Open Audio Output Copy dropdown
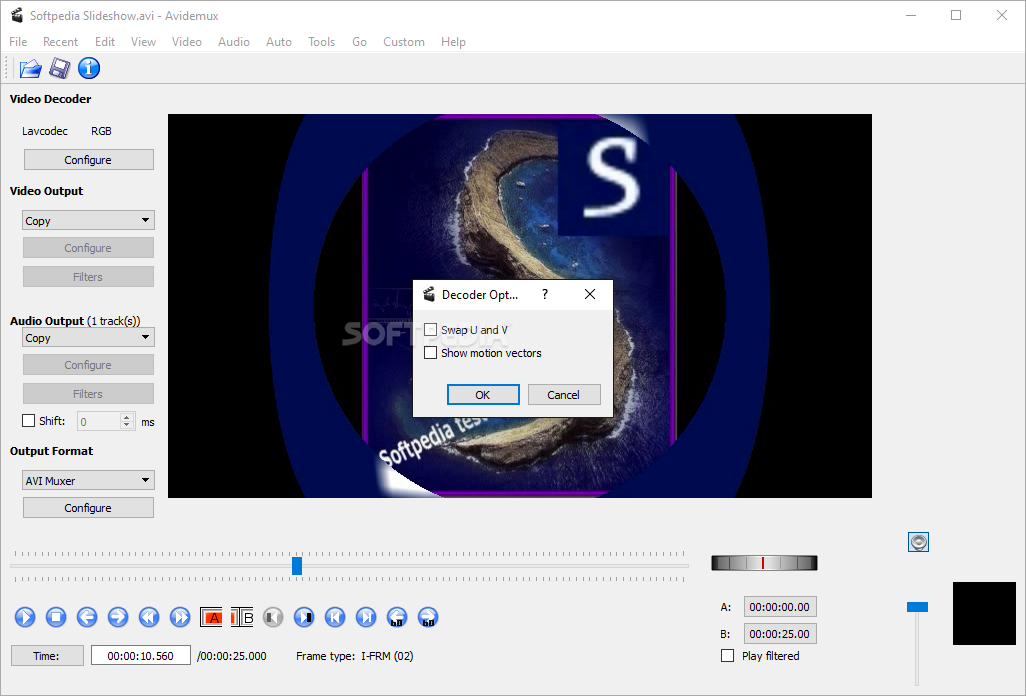 coord(88,338)
